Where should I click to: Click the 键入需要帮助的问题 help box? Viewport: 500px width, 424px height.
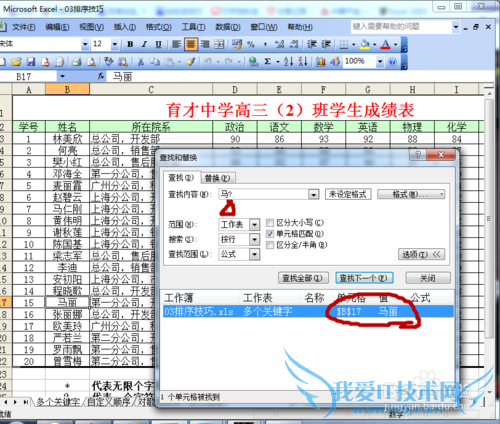(401, 27)
